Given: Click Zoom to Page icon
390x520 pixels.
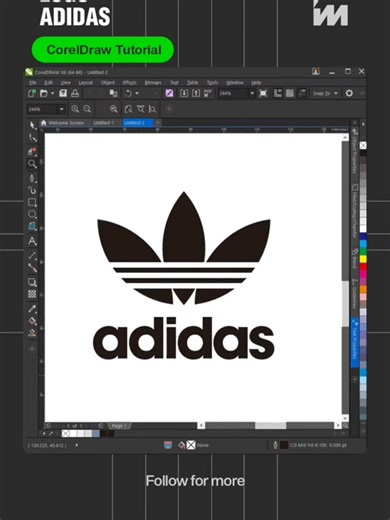Looking at the screenshot, I should point(128,109).
